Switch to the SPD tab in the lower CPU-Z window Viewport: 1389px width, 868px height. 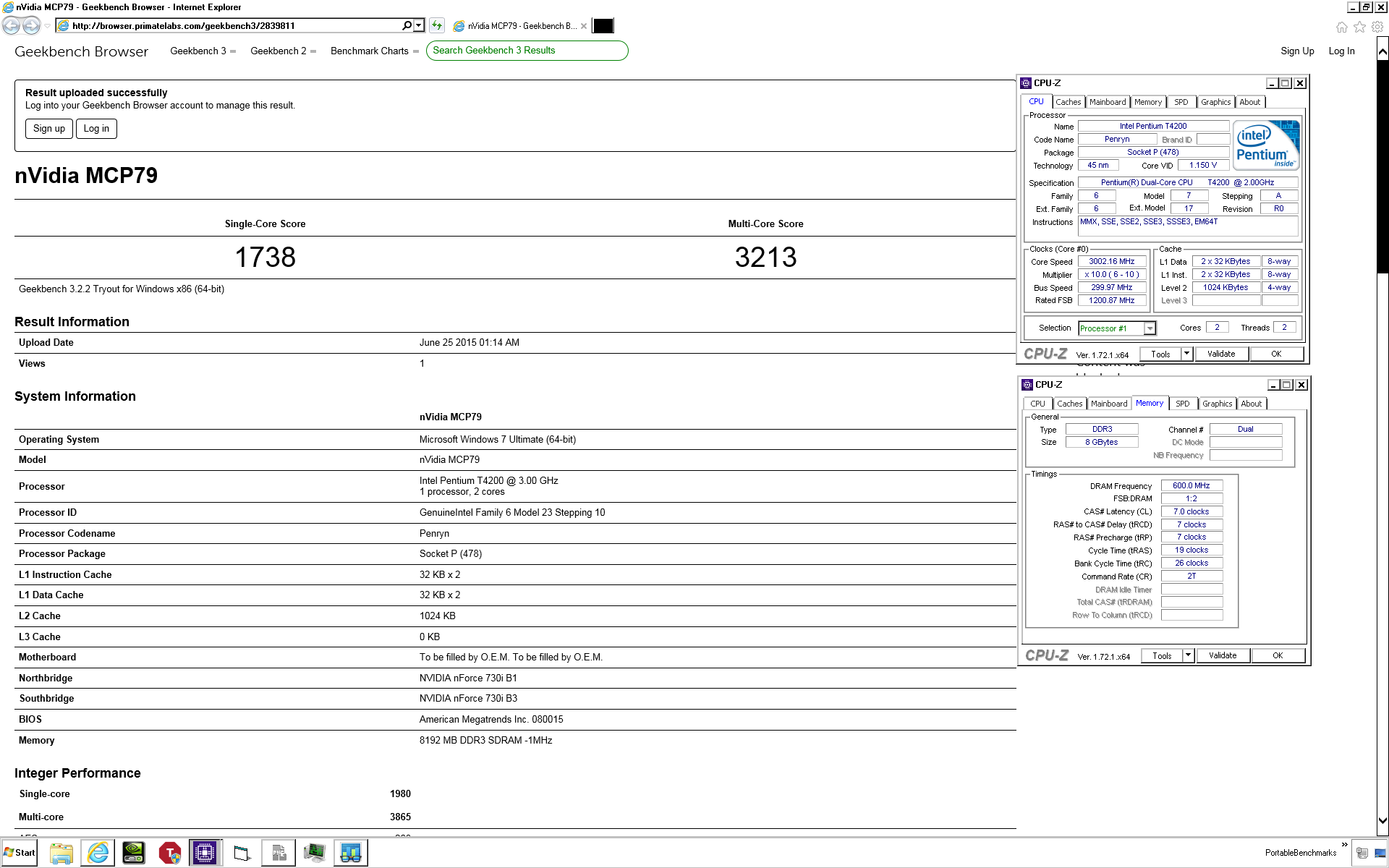tap(1183, 404)
